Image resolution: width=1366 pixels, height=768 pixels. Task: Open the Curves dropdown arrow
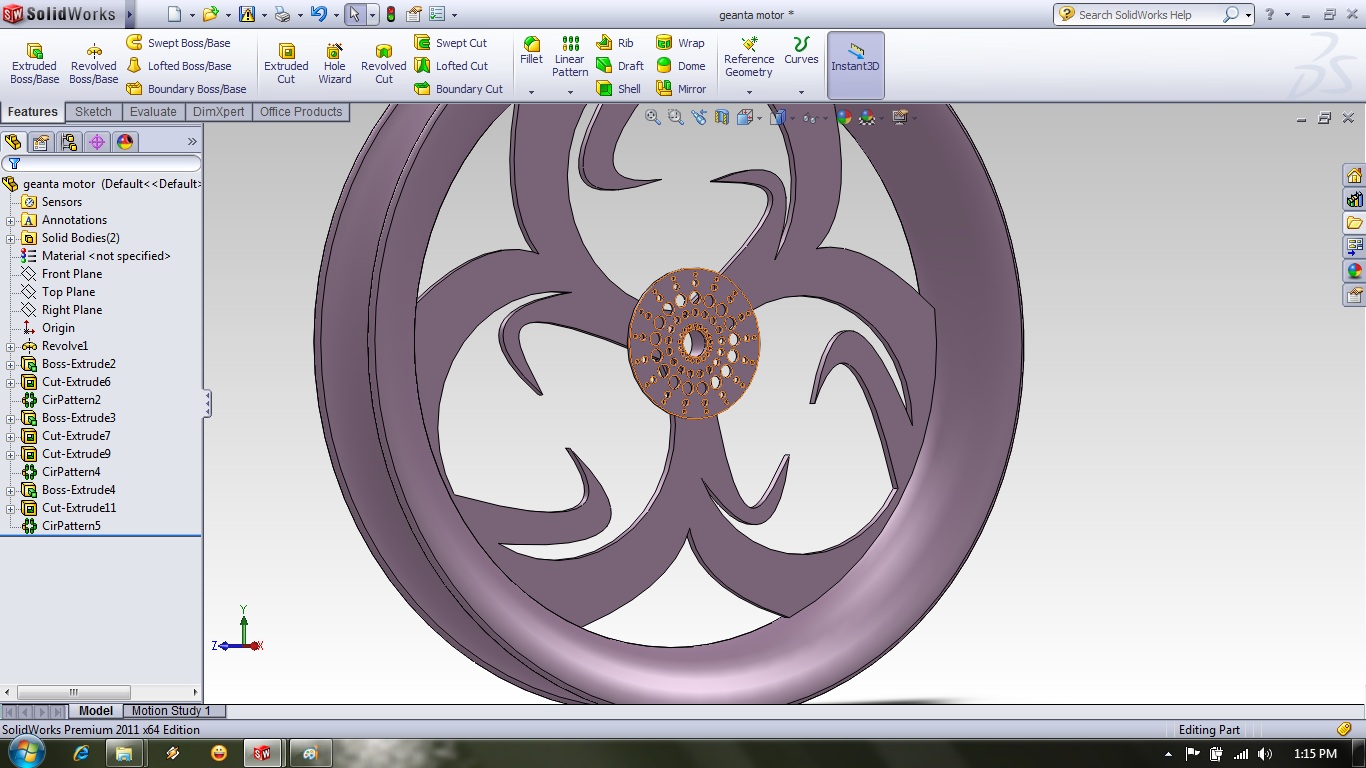801,92
